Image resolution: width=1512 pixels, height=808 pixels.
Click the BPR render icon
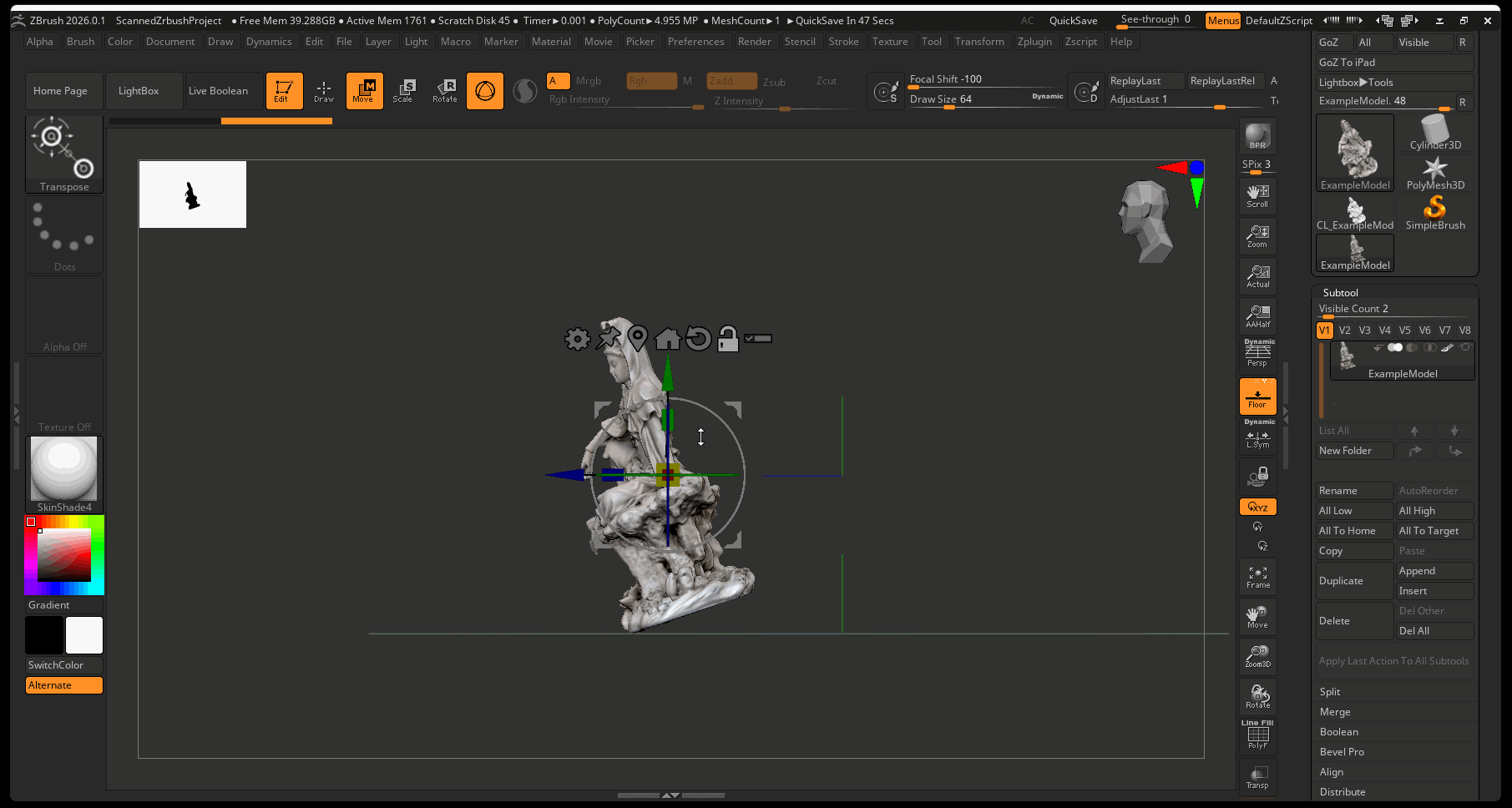click(x=1257, y=136)
